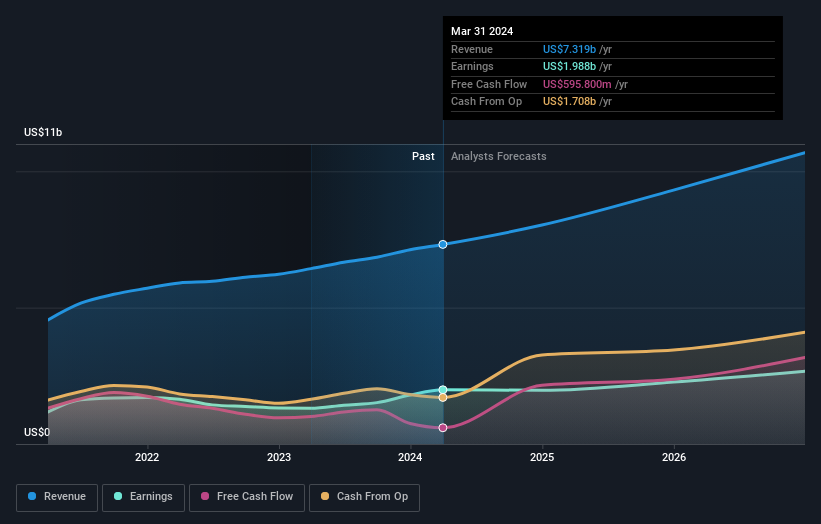
Task: Click the Revenue row label in tooltip
Action: point(472,49)
